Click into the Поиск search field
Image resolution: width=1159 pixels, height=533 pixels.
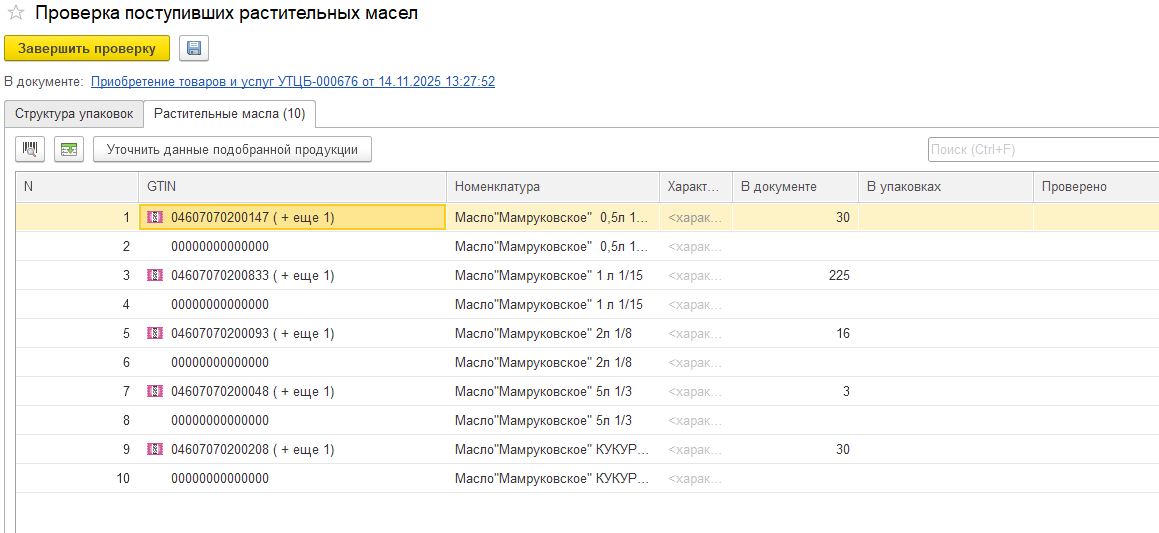pyautogui.click(x=1040, y=149)
